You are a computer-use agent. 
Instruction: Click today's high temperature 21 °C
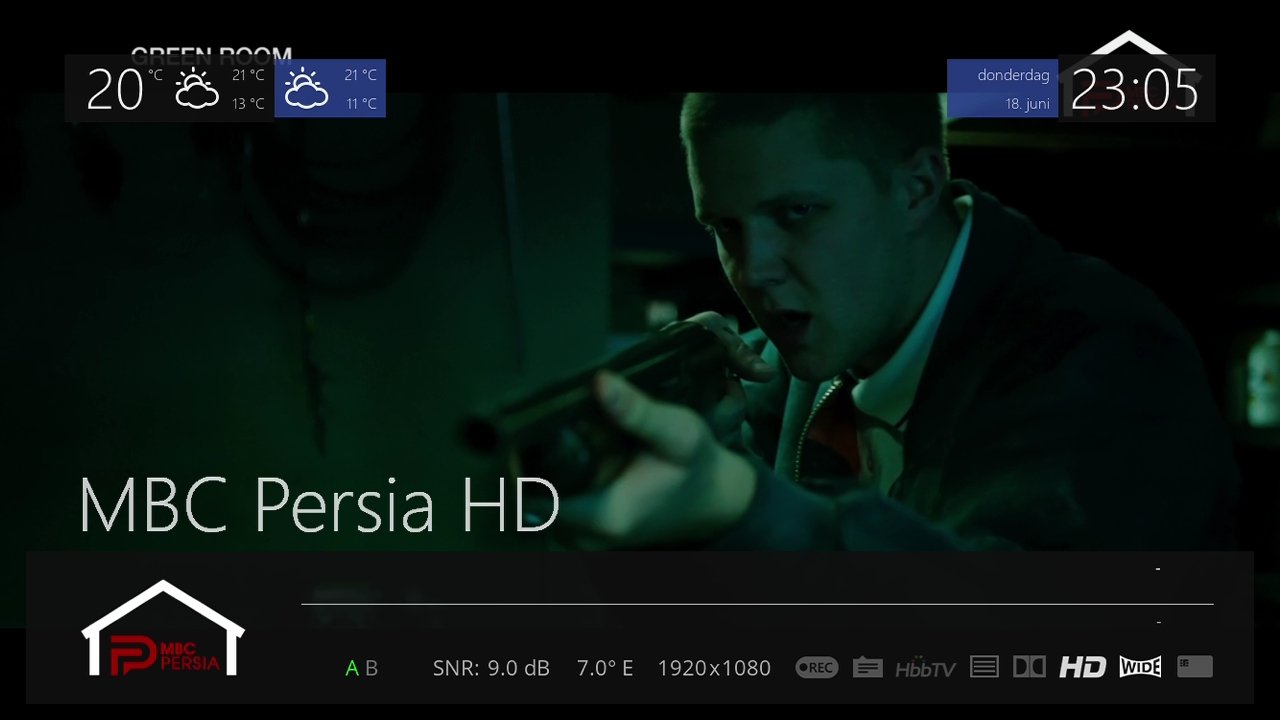(248, 75)
